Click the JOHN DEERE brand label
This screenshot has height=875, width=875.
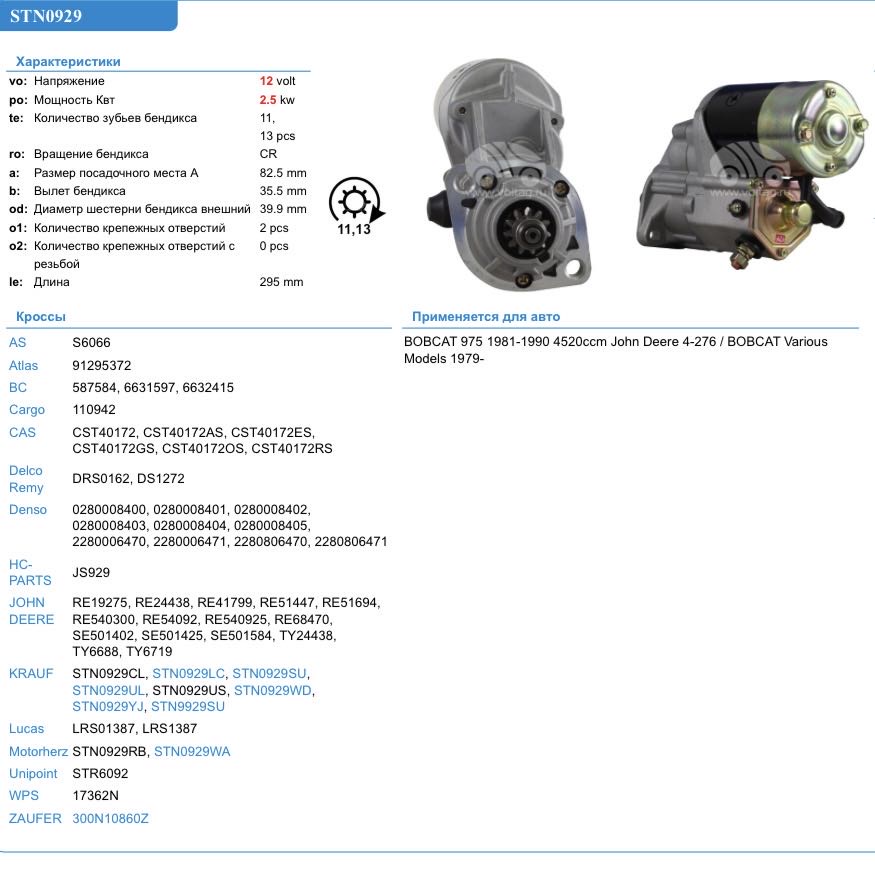pyautogui.click(x=27, y=611)
